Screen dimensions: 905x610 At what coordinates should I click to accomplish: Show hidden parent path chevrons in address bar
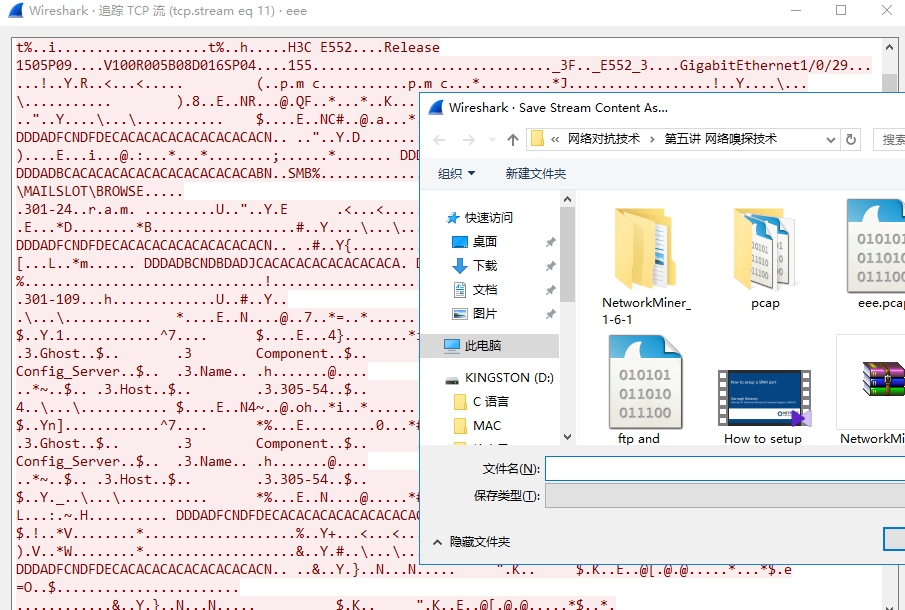coord(555,139)
